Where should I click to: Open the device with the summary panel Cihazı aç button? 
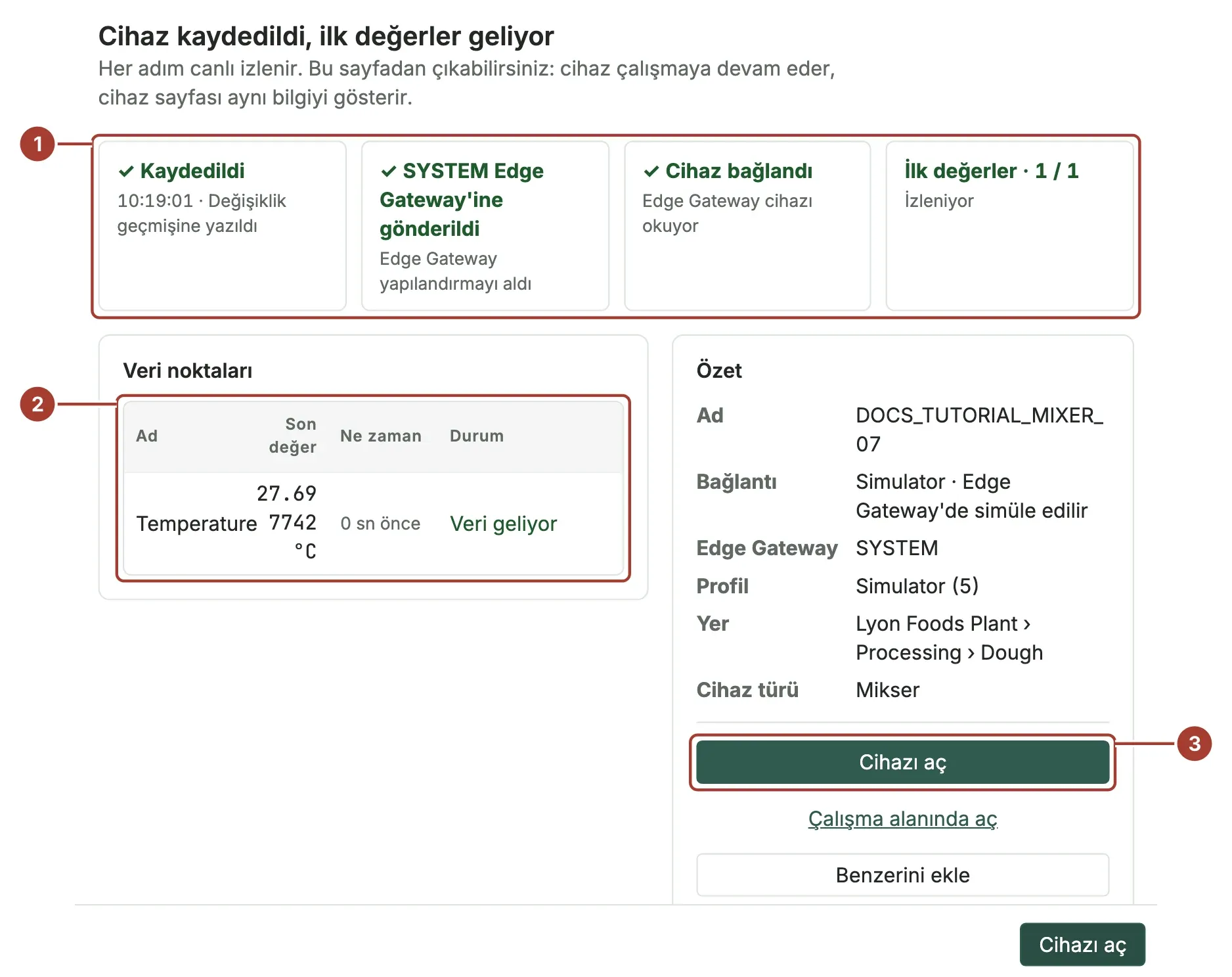[902, 762]
